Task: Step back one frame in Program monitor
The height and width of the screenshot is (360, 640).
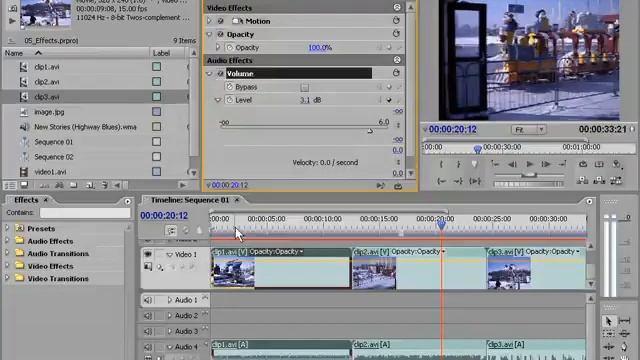Action: (x=512, y=164)
